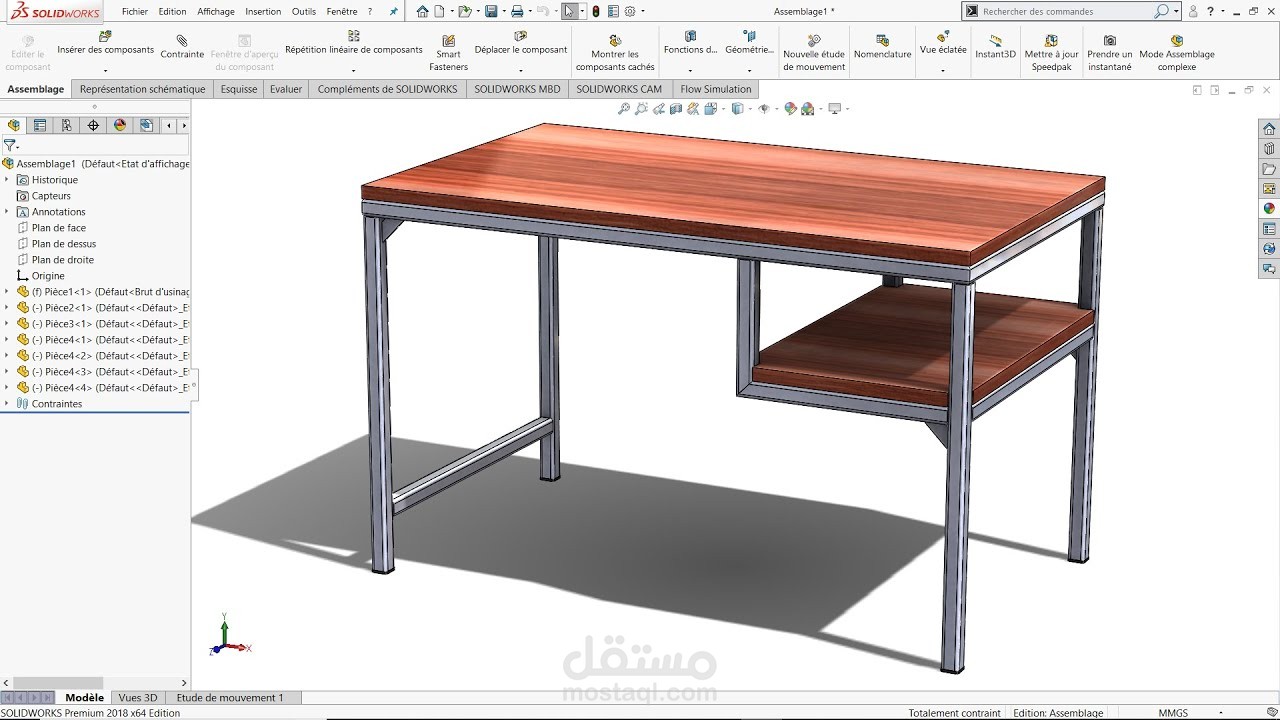Open Répétition linéaire de composants
Viewport: 1280px width, 720px height.
point(353,42)
